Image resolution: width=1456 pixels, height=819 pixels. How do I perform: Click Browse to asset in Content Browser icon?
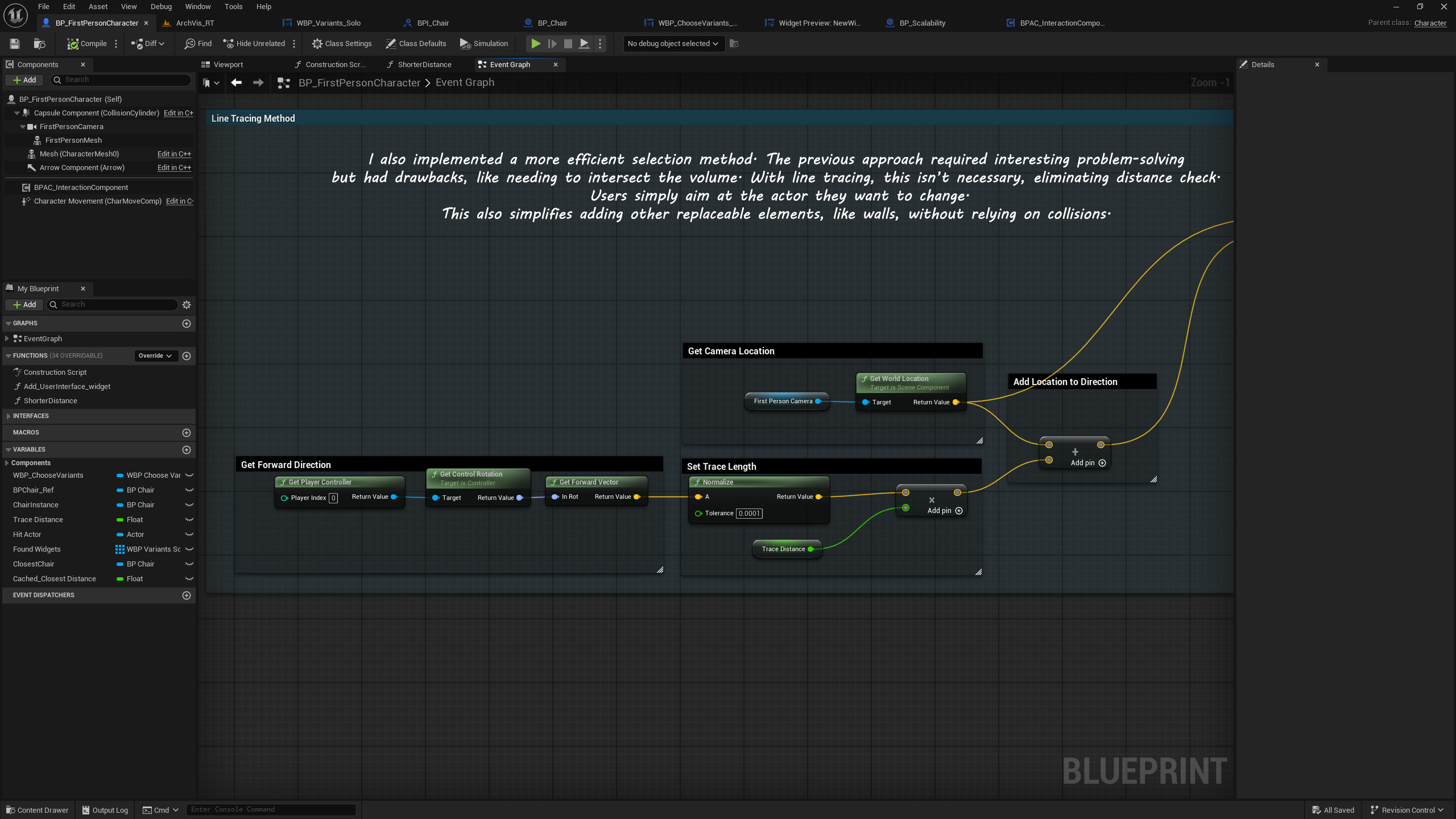tap(39, 44)
